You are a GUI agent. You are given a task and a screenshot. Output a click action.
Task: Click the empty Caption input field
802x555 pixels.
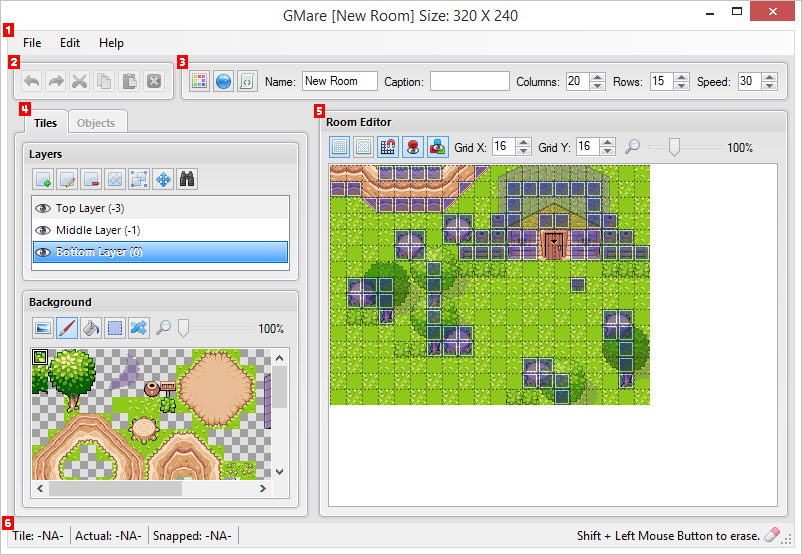click(x=470, y=81)
